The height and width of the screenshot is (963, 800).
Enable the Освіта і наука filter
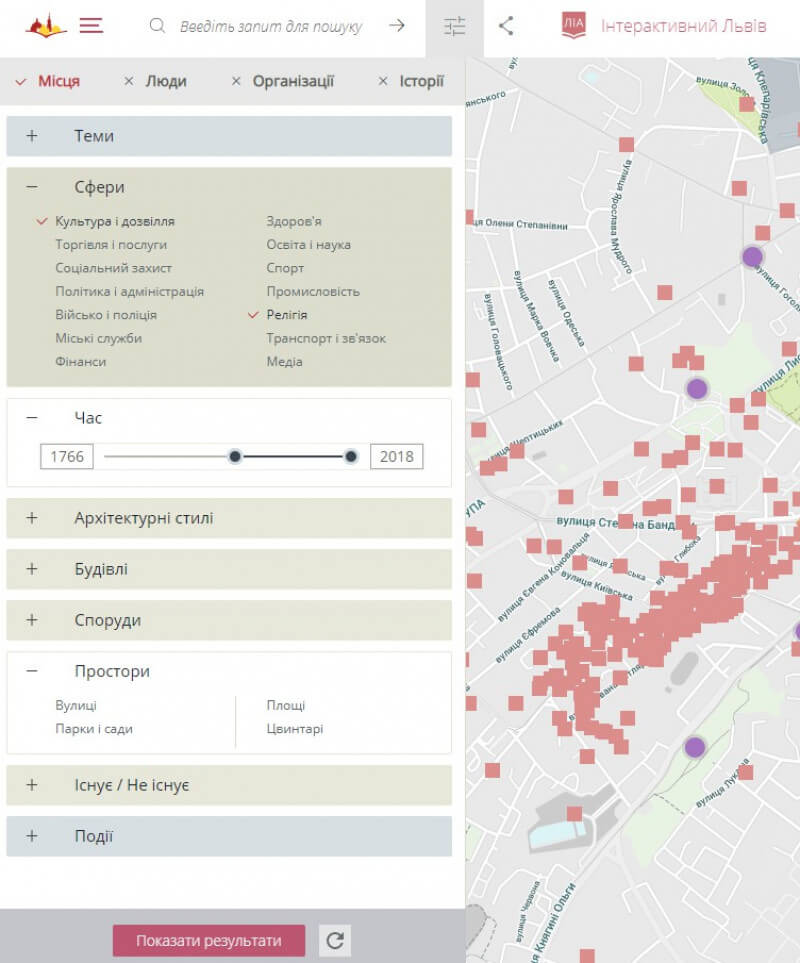308,245
